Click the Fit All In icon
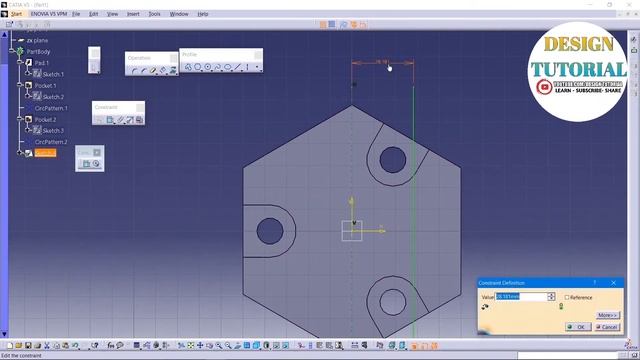This screenshot has width=640, height=360. tap(191, 346)
